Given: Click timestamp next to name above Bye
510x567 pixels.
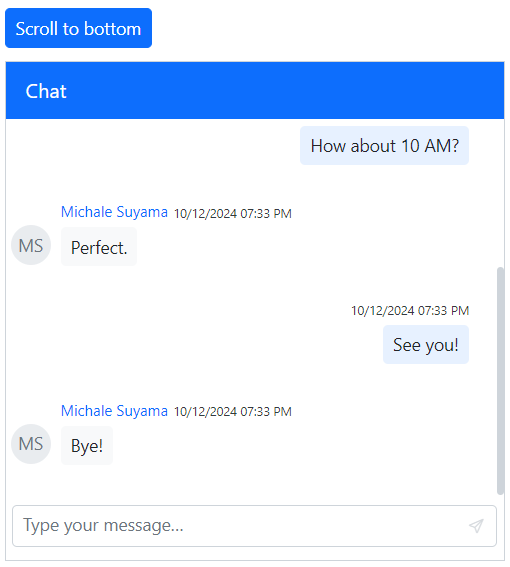Looking at the screenshot, I should (233, 412).
